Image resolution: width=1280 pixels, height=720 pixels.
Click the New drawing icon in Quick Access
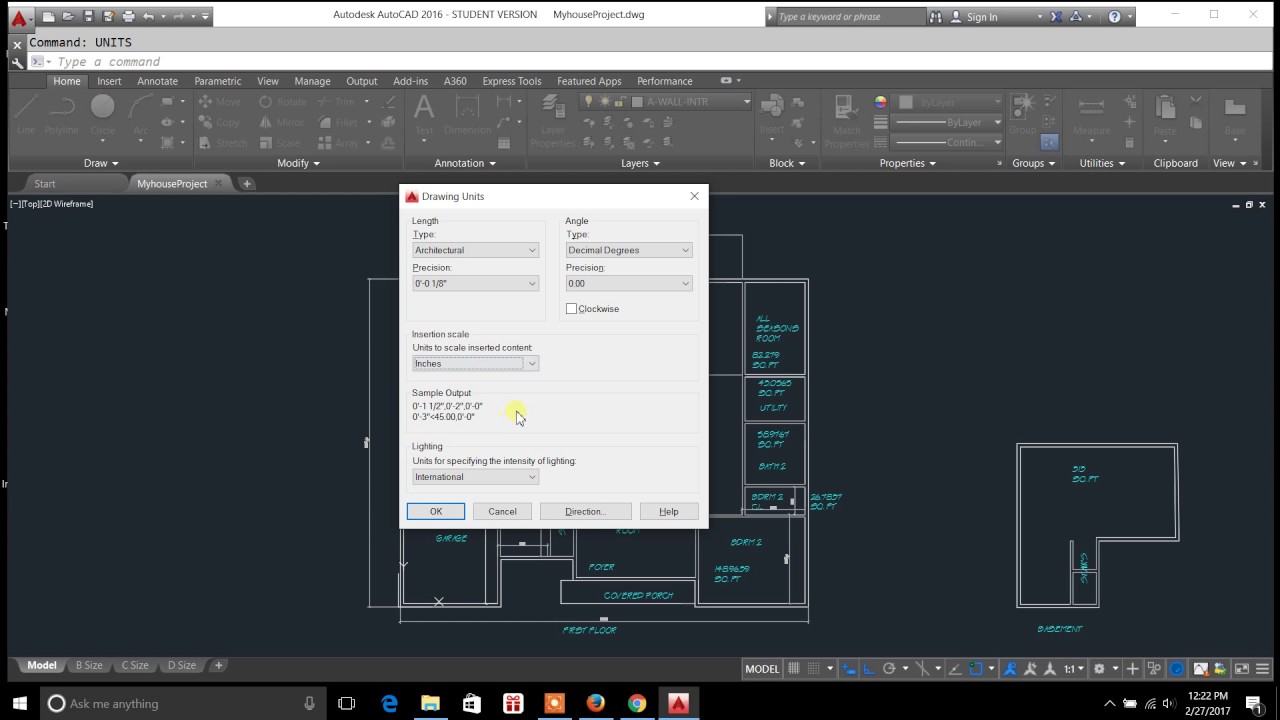click(48, 17)
